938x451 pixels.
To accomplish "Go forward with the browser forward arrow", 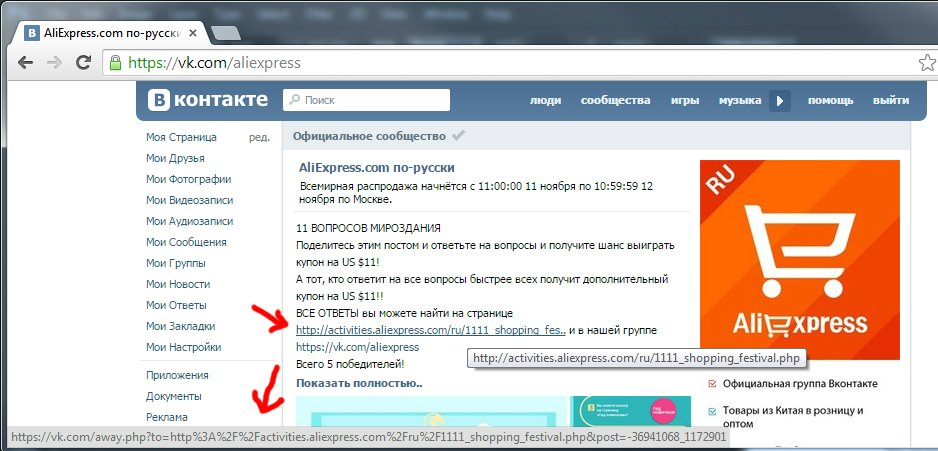I will pyautogui.click(x=54, y=63).
